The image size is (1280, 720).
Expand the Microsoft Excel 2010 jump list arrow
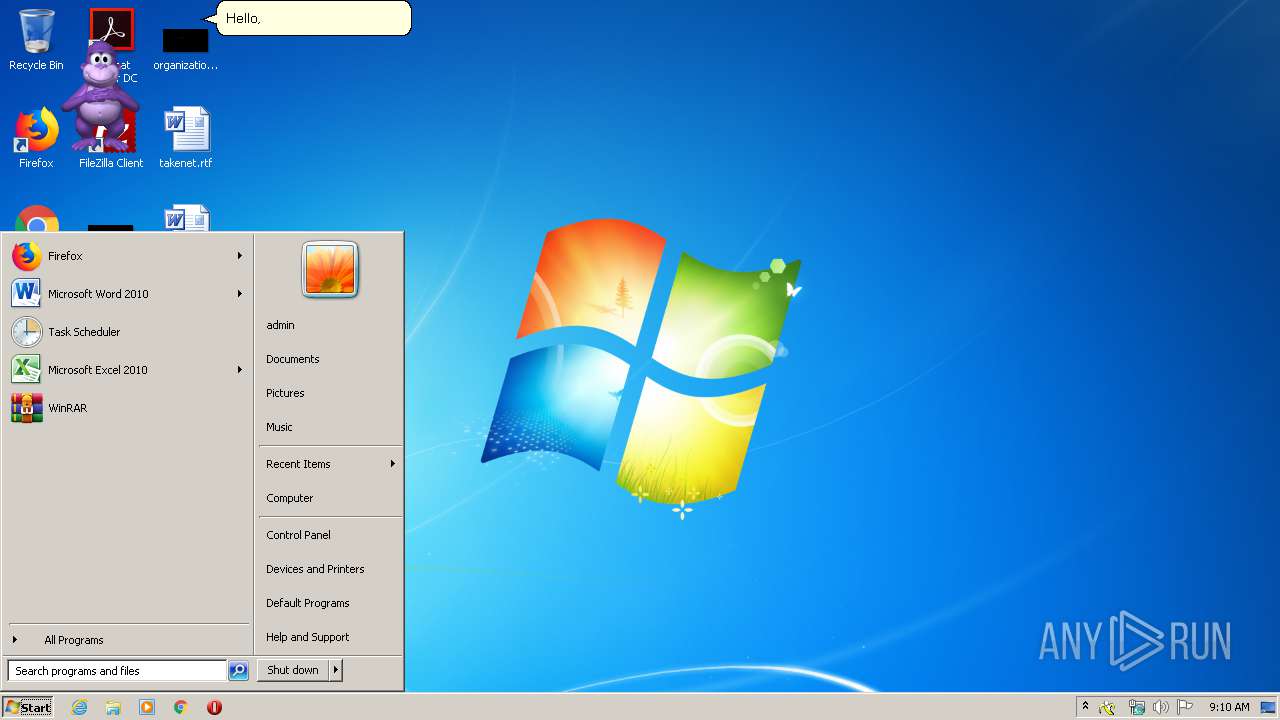tap(240, 370)
